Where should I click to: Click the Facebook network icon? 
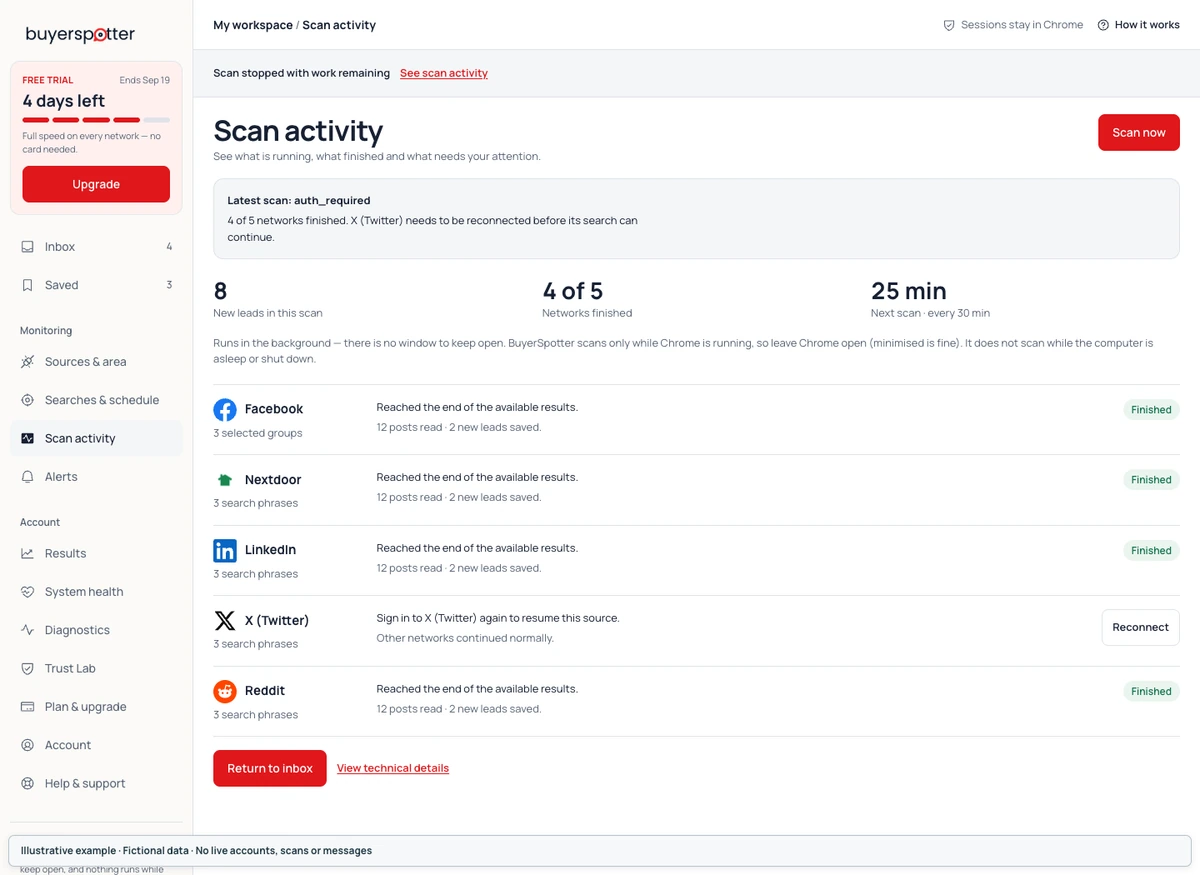[225, 409]
